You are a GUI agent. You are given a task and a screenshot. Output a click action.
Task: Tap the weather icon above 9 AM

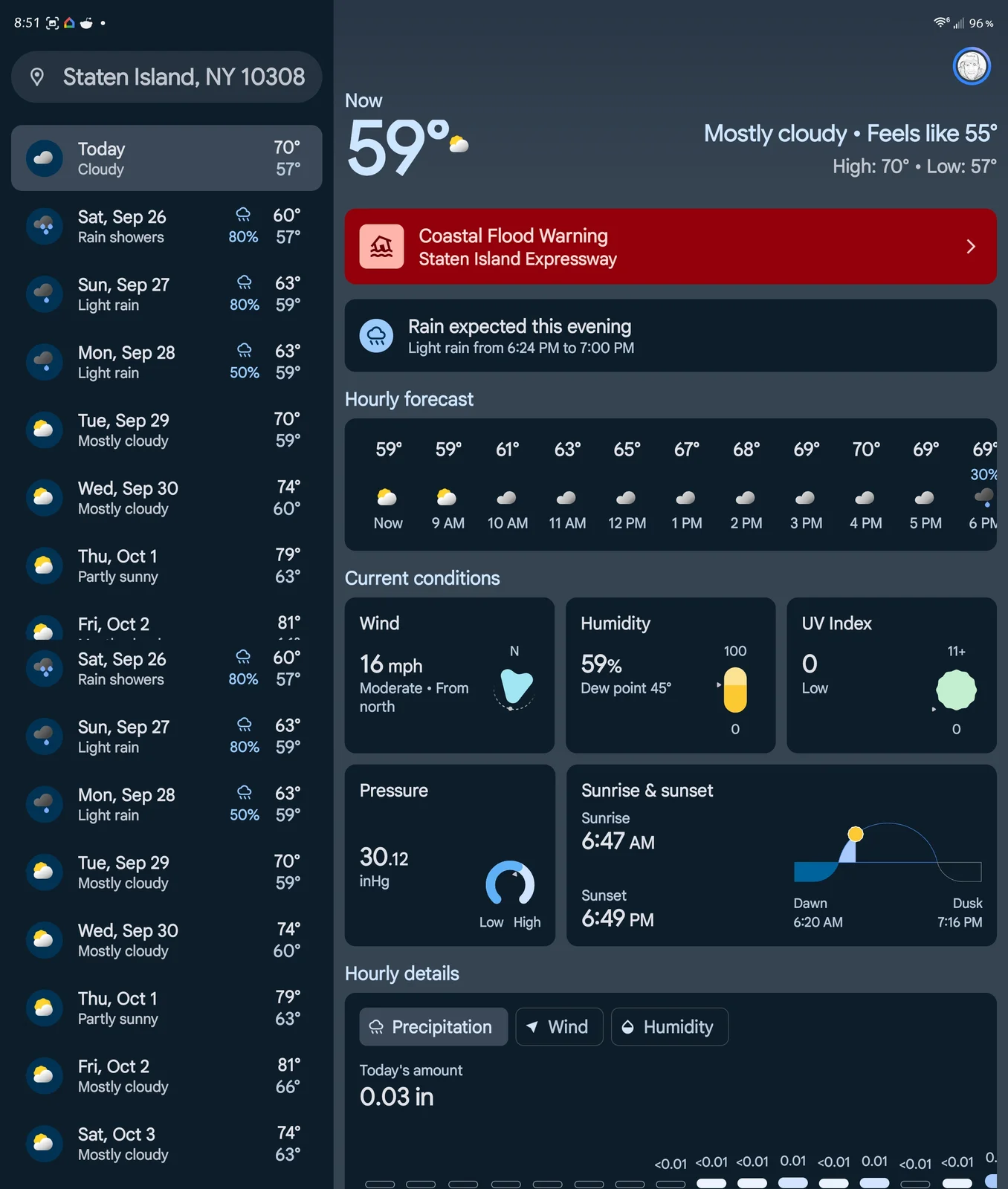click(448, 497)
